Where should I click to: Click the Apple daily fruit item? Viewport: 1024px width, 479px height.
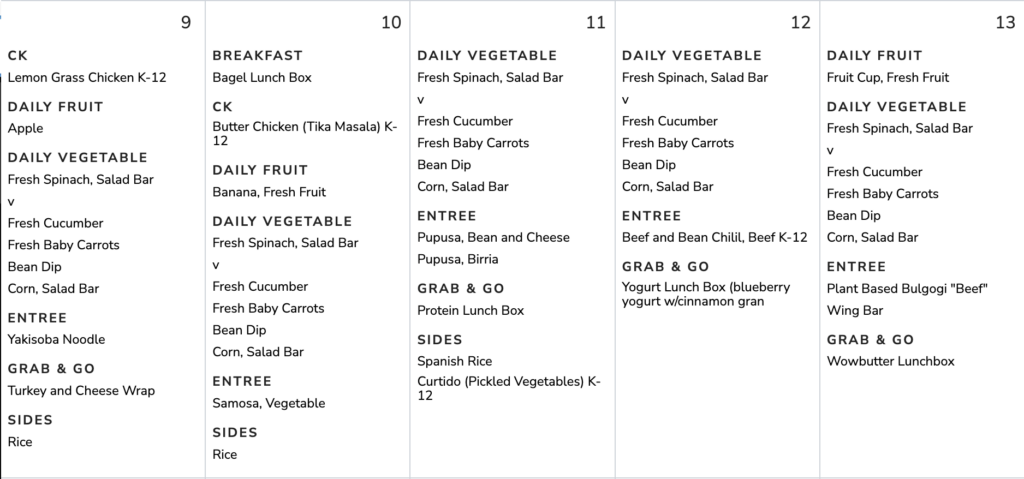25,129
